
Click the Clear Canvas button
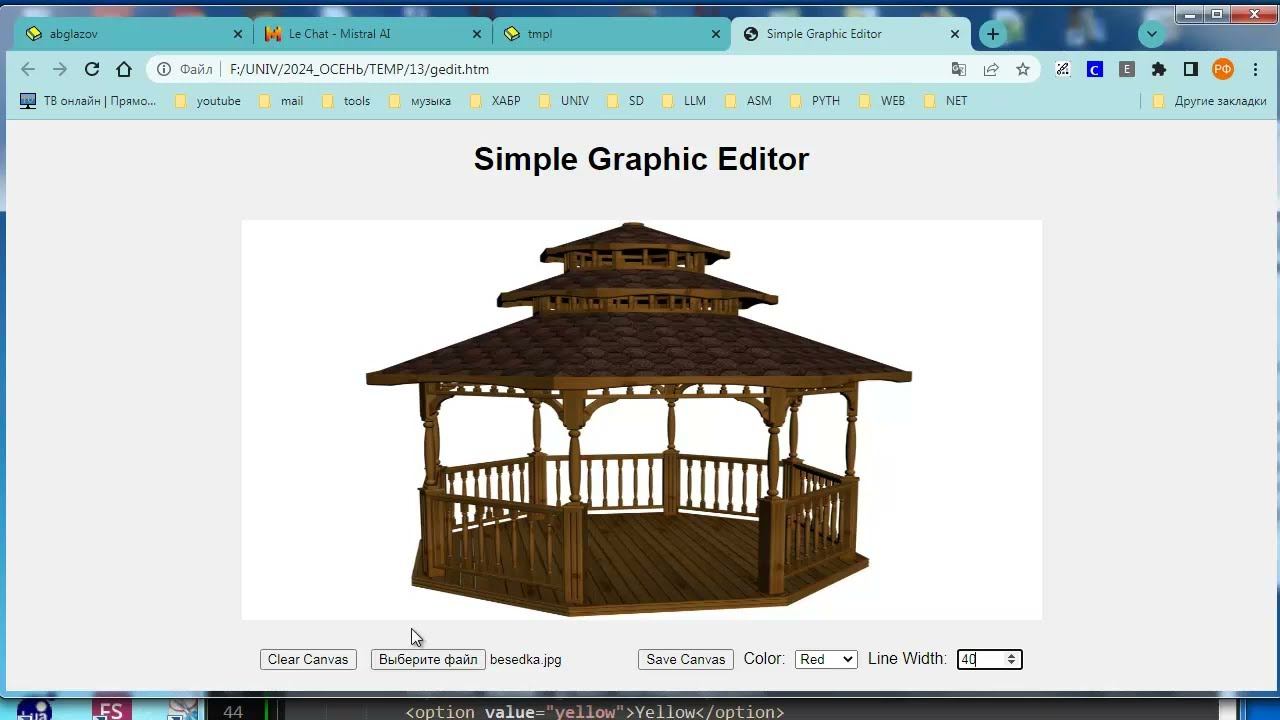pyautogui.click(x=308, y=660)
